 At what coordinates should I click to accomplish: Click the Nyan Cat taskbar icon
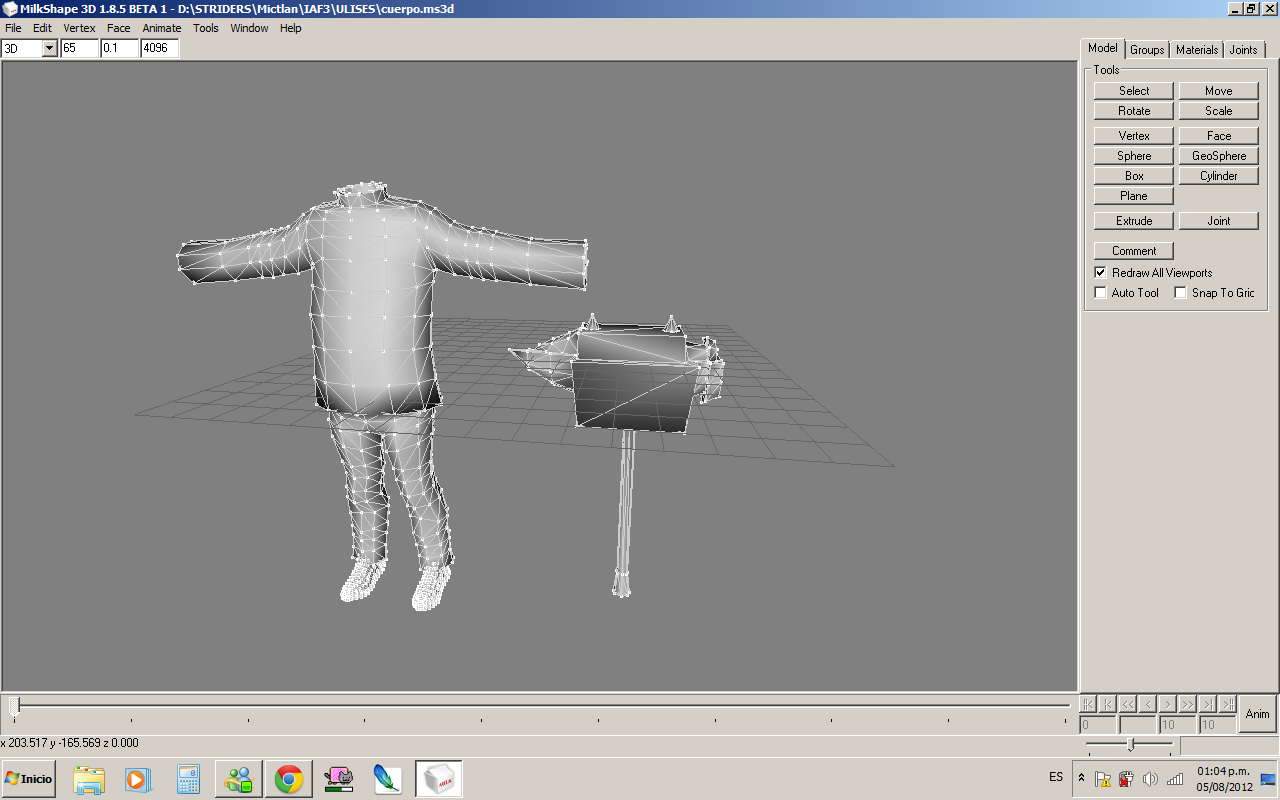338,779
